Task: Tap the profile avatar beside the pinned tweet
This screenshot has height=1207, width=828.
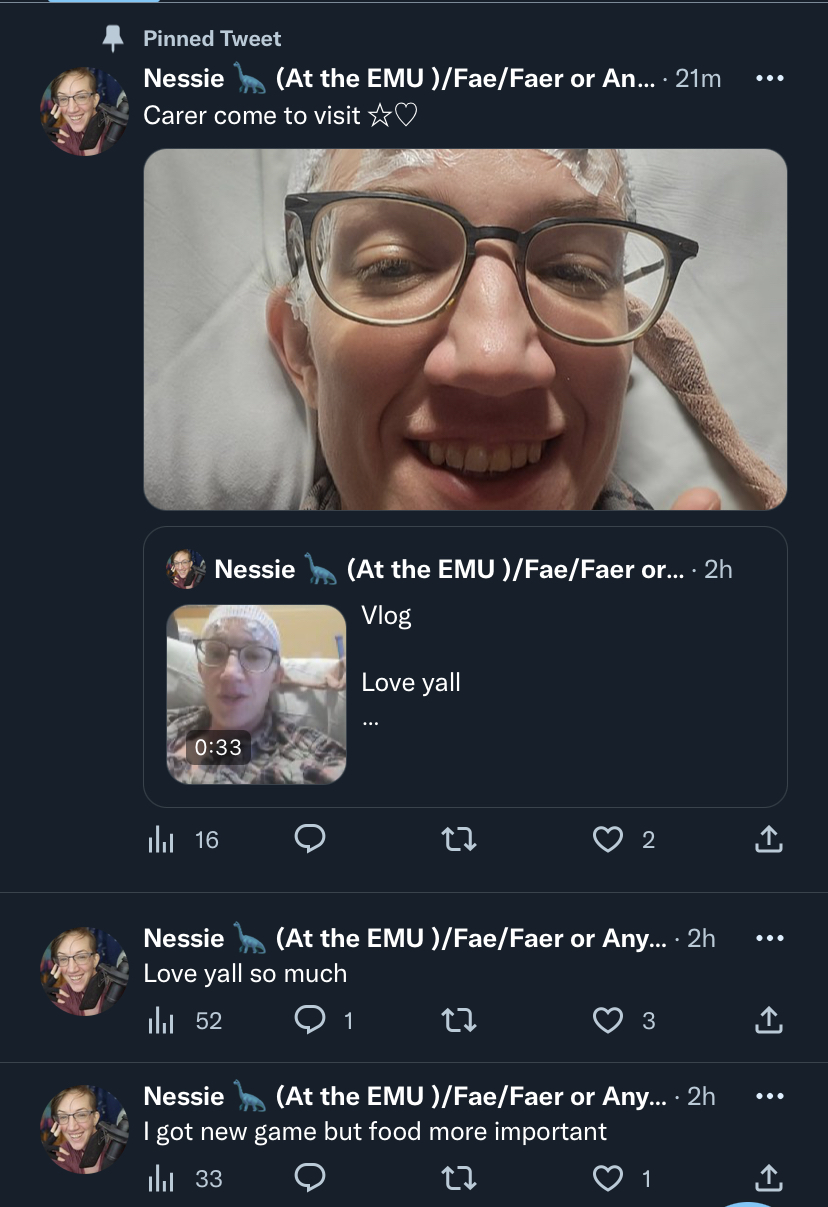Action: pyautogui.click(x=84, y=112)
